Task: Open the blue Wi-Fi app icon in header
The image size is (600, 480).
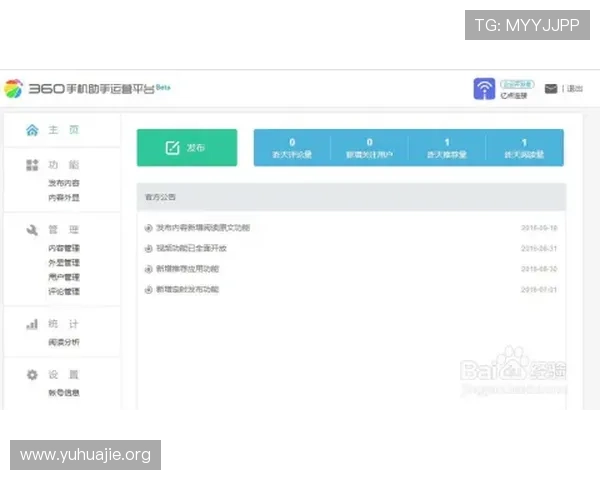Action: point(484,88)
